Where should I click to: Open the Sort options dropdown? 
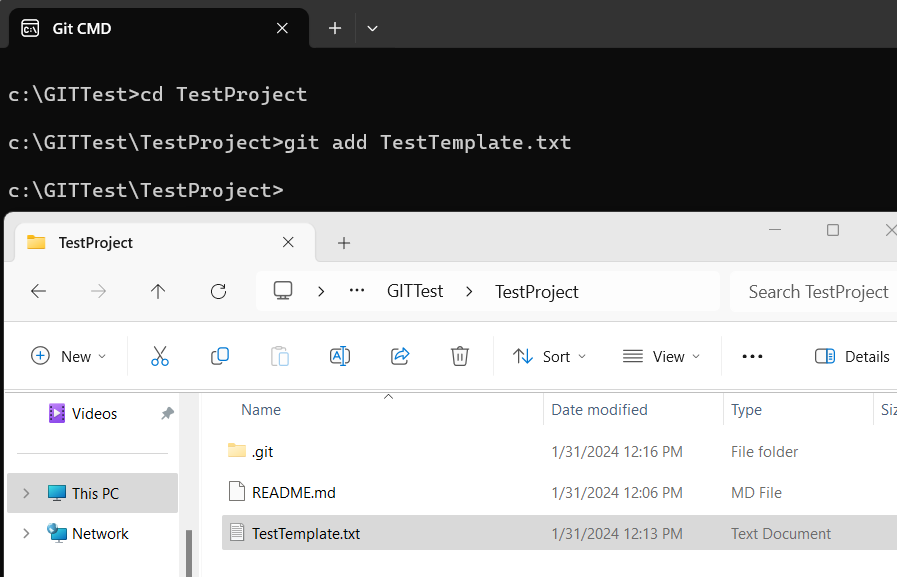[x=548, y=355]
